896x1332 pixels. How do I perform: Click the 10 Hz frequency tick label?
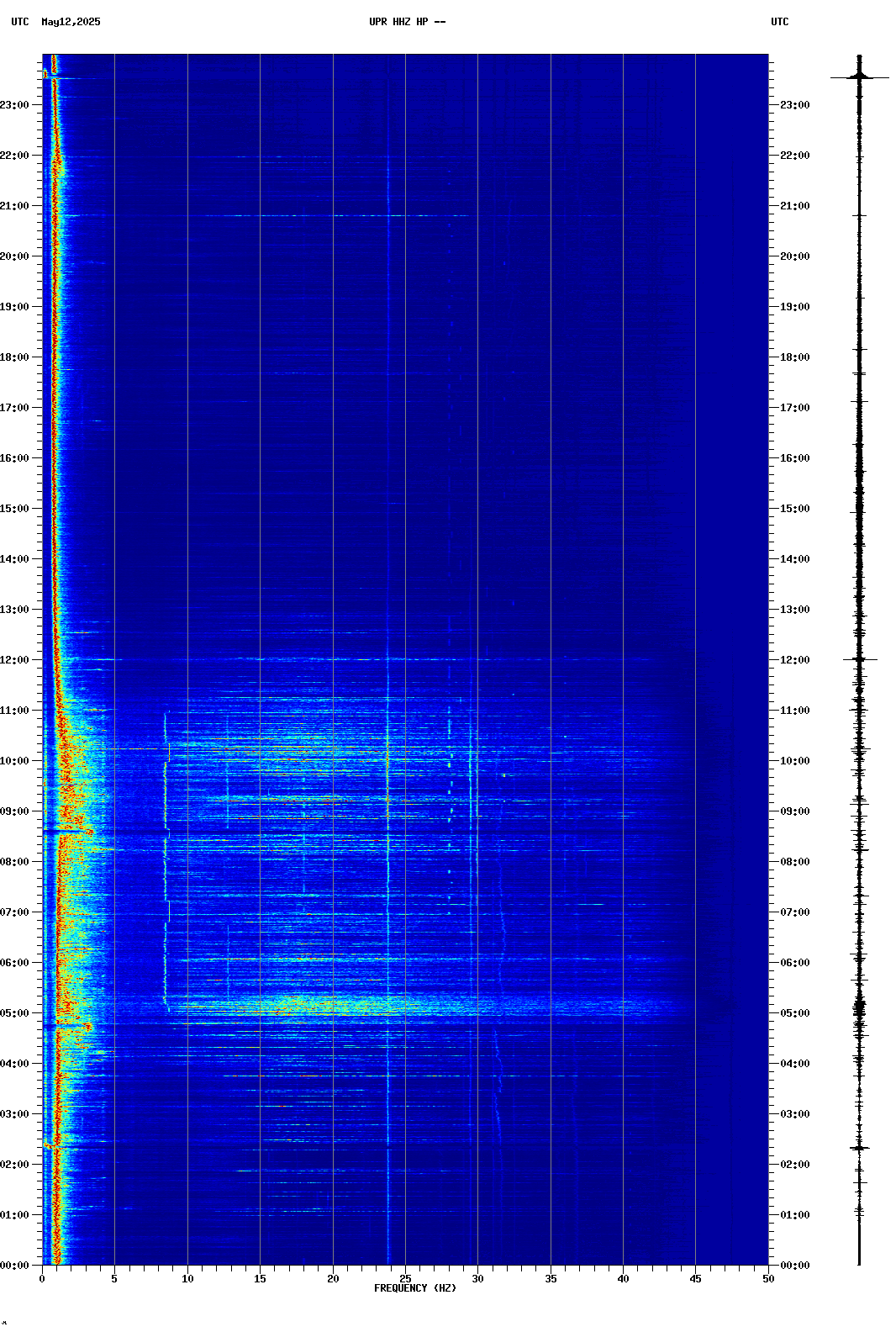coord(187,1279)
